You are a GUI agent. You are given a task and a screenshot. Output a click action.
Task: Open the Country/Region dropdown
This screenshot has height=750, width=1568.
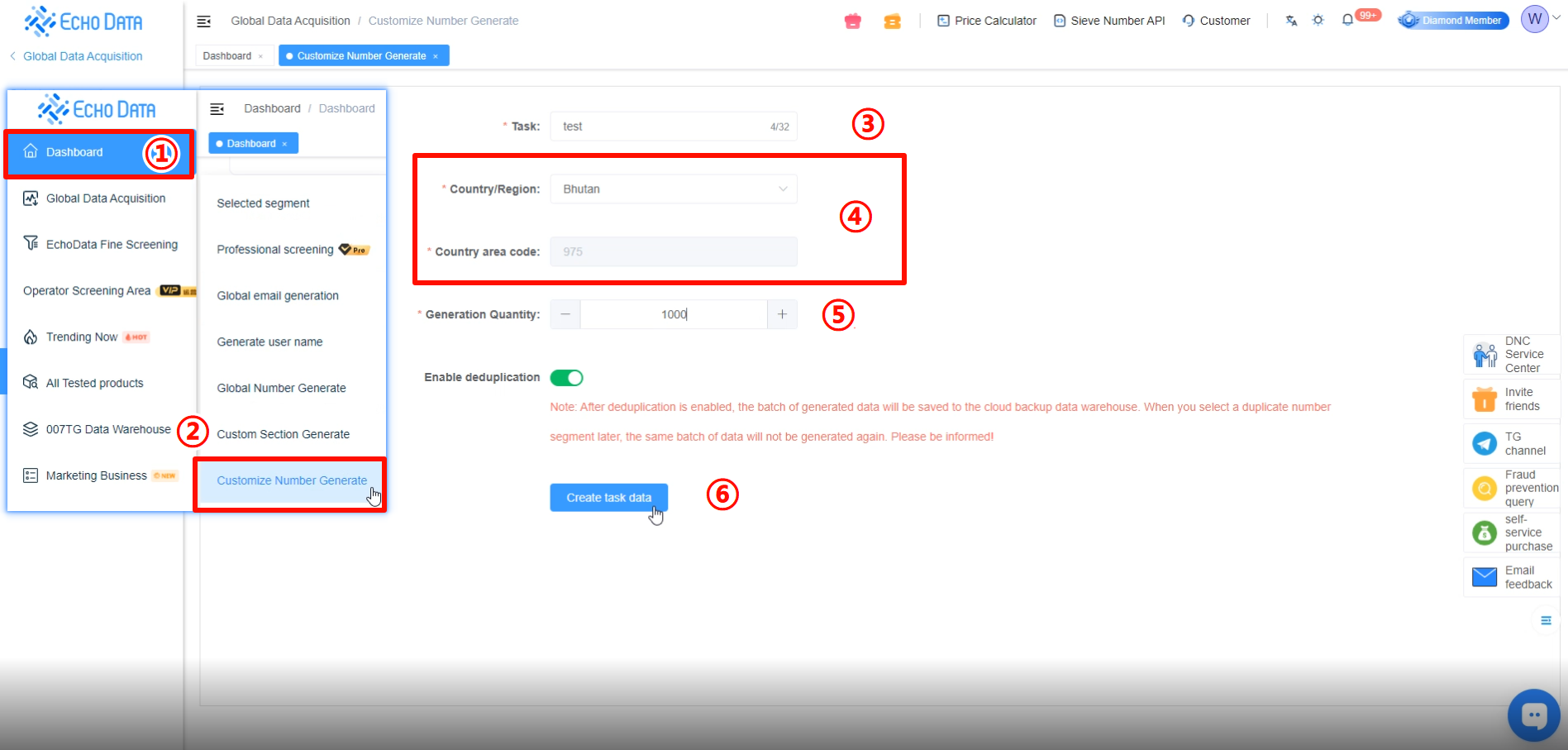tap(673, 189)
